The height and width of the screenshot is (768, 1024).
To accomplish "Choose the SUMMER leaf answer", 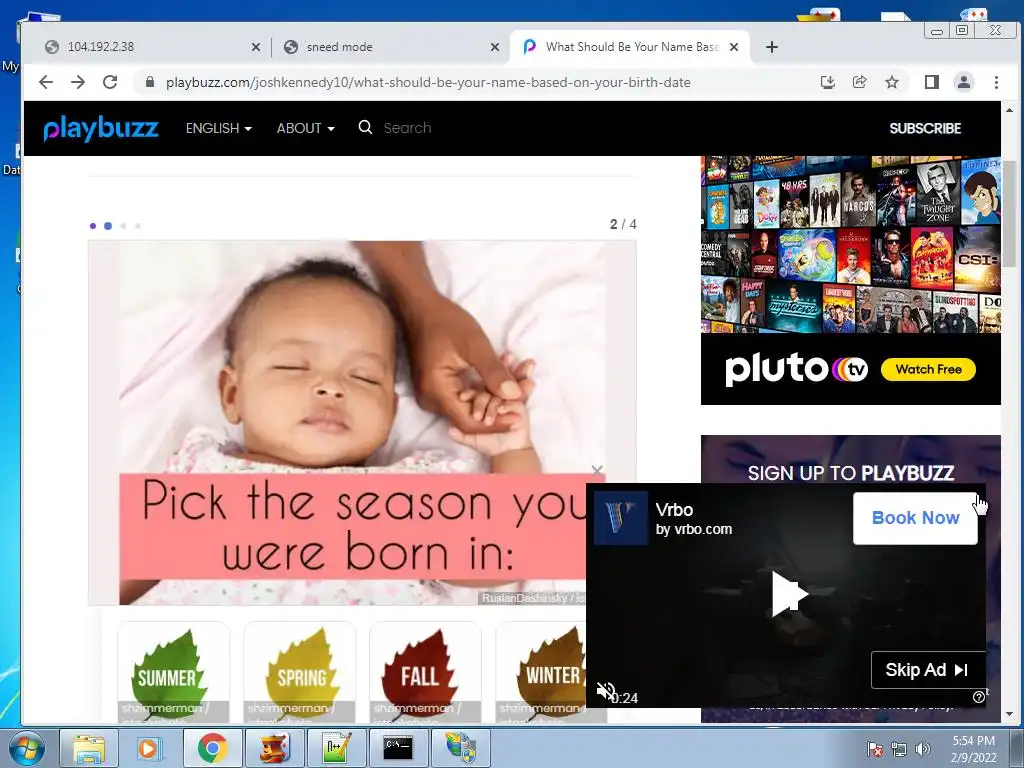I will (173, 673).
